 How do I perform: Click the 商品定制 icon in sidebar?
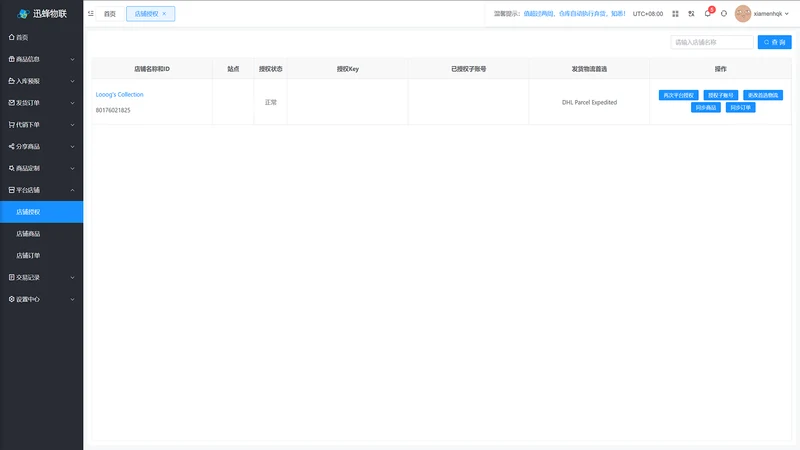click(x=12, y=168)
